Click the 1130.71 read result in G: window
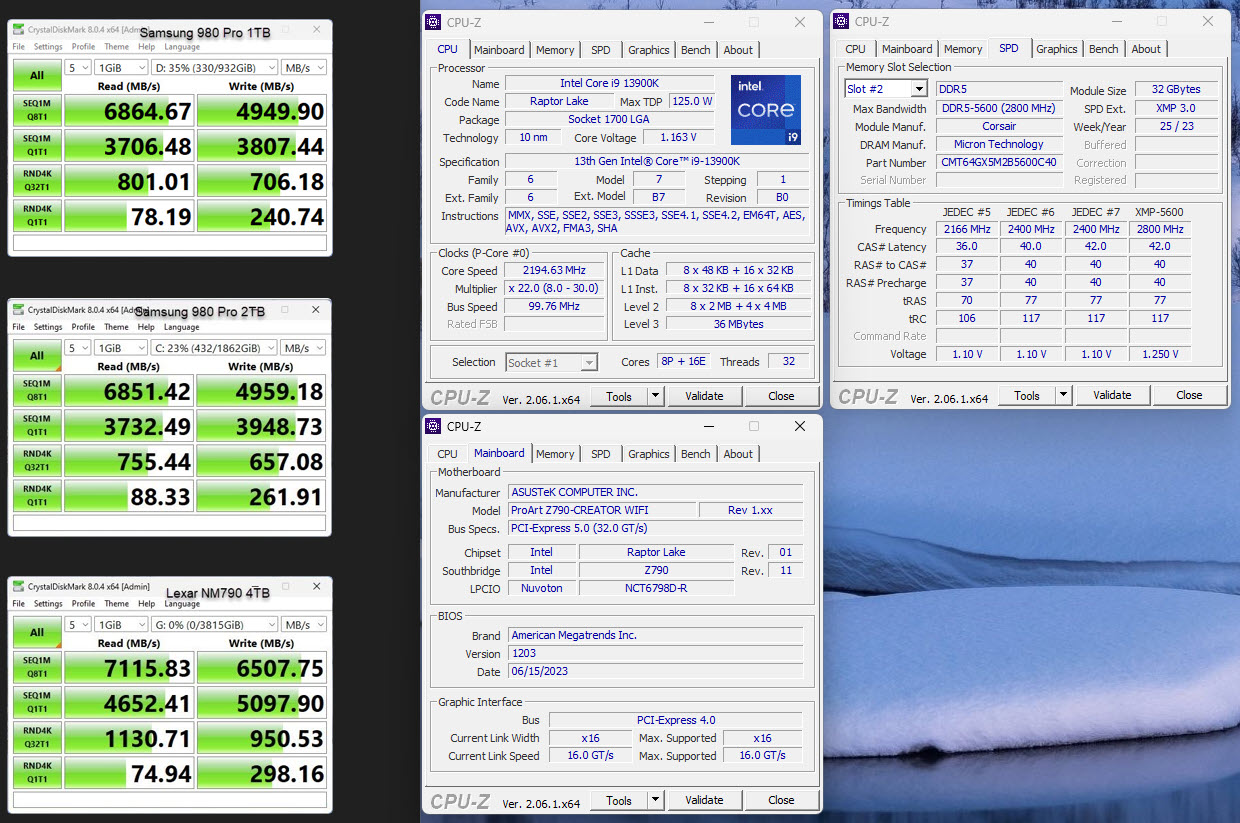 (129, 738)
